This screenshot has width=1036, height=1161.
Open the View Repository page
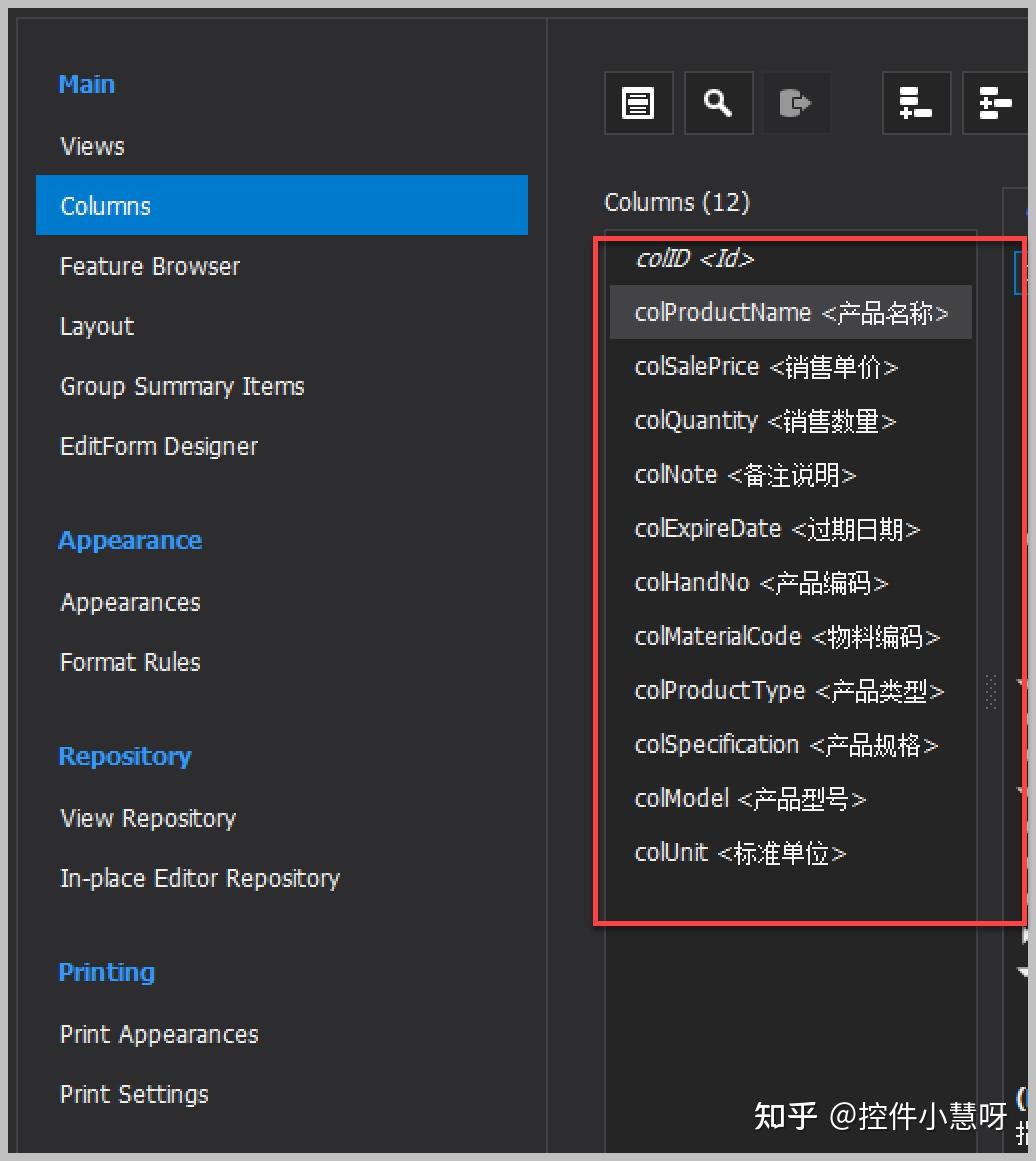click(147, 818)
